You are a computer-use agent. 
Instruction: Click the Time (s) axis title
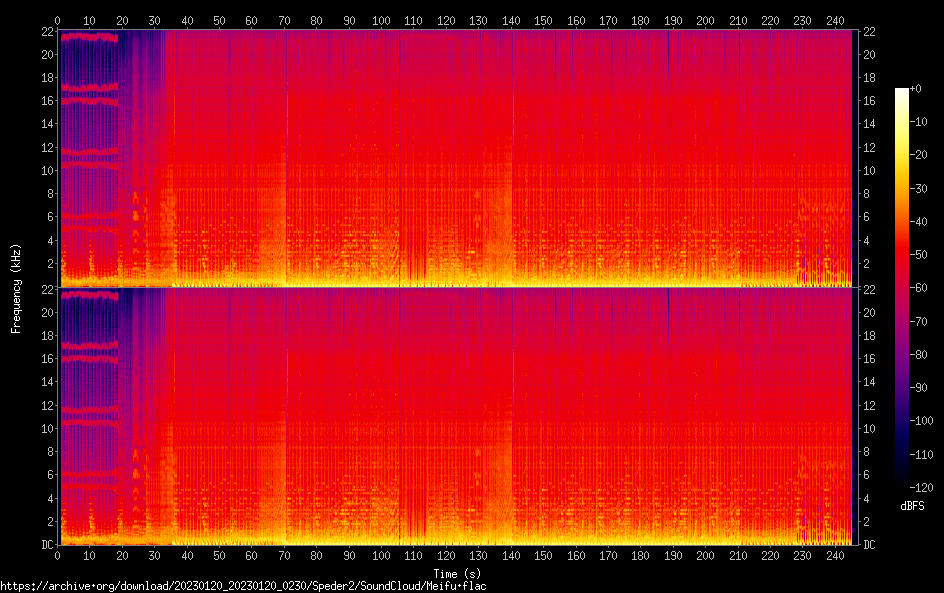(455, 574)
